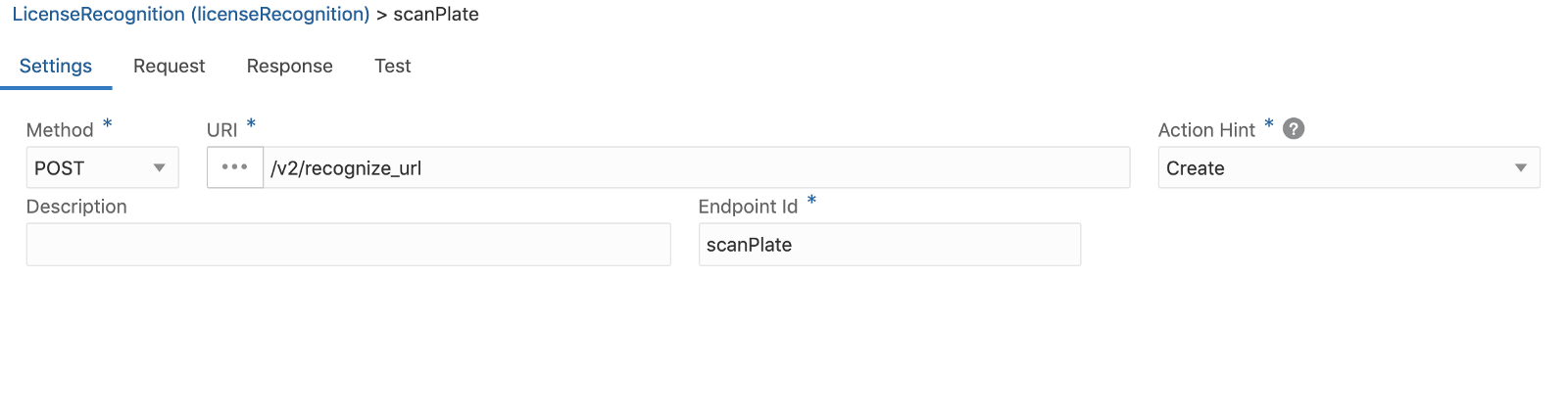Viewport: 1568px width, 419px height.
Task: Click the Action Hint help question mark icon
Action: click(x=1294, y=129)
